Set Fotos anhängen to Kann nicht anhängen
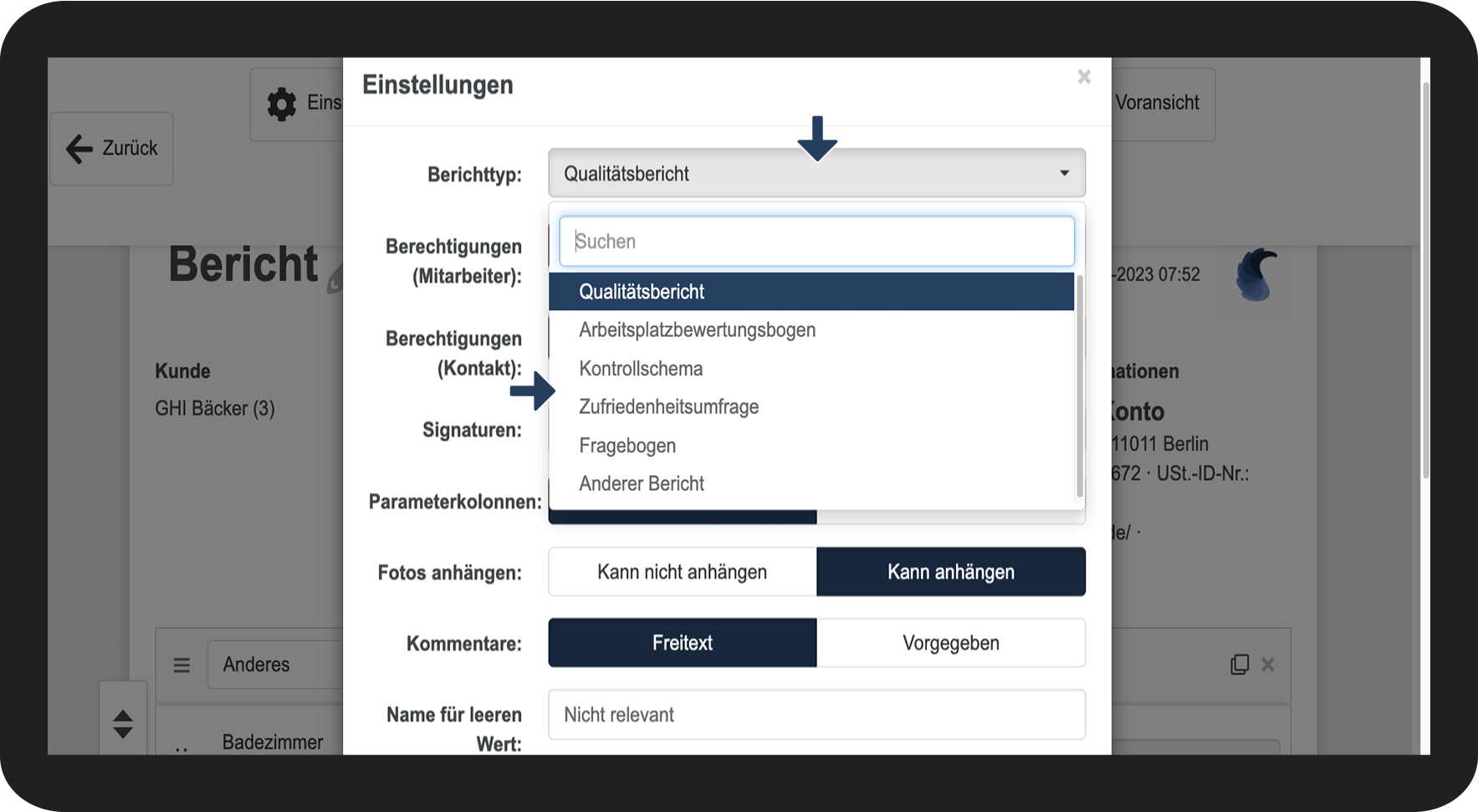Screen dimensions: 1478x812 click(x=682, y=572)
